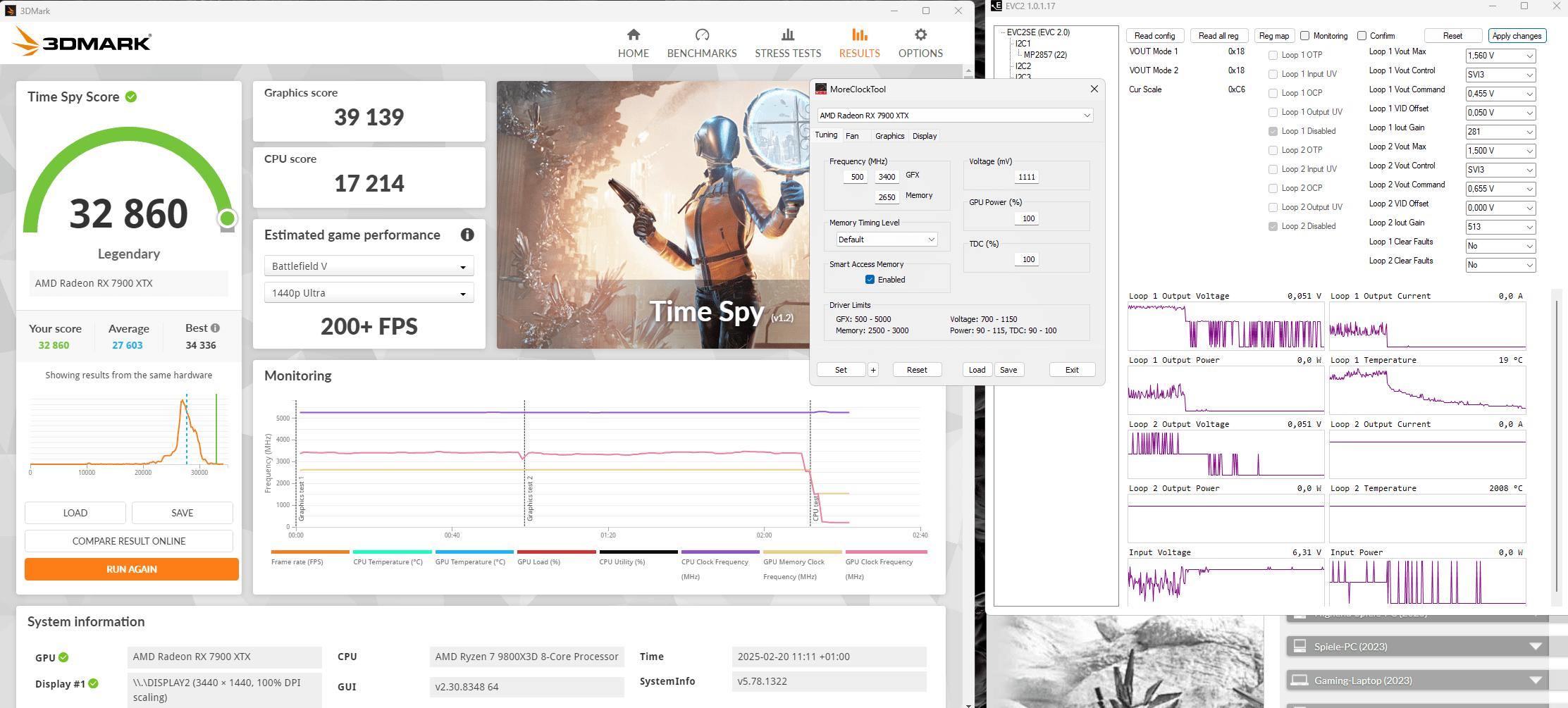The height and width of the screenshot is (708, 1568).
Task: Expand the Gaming-Laptop (2023) entry arrow
Action: pos(1536,680)
